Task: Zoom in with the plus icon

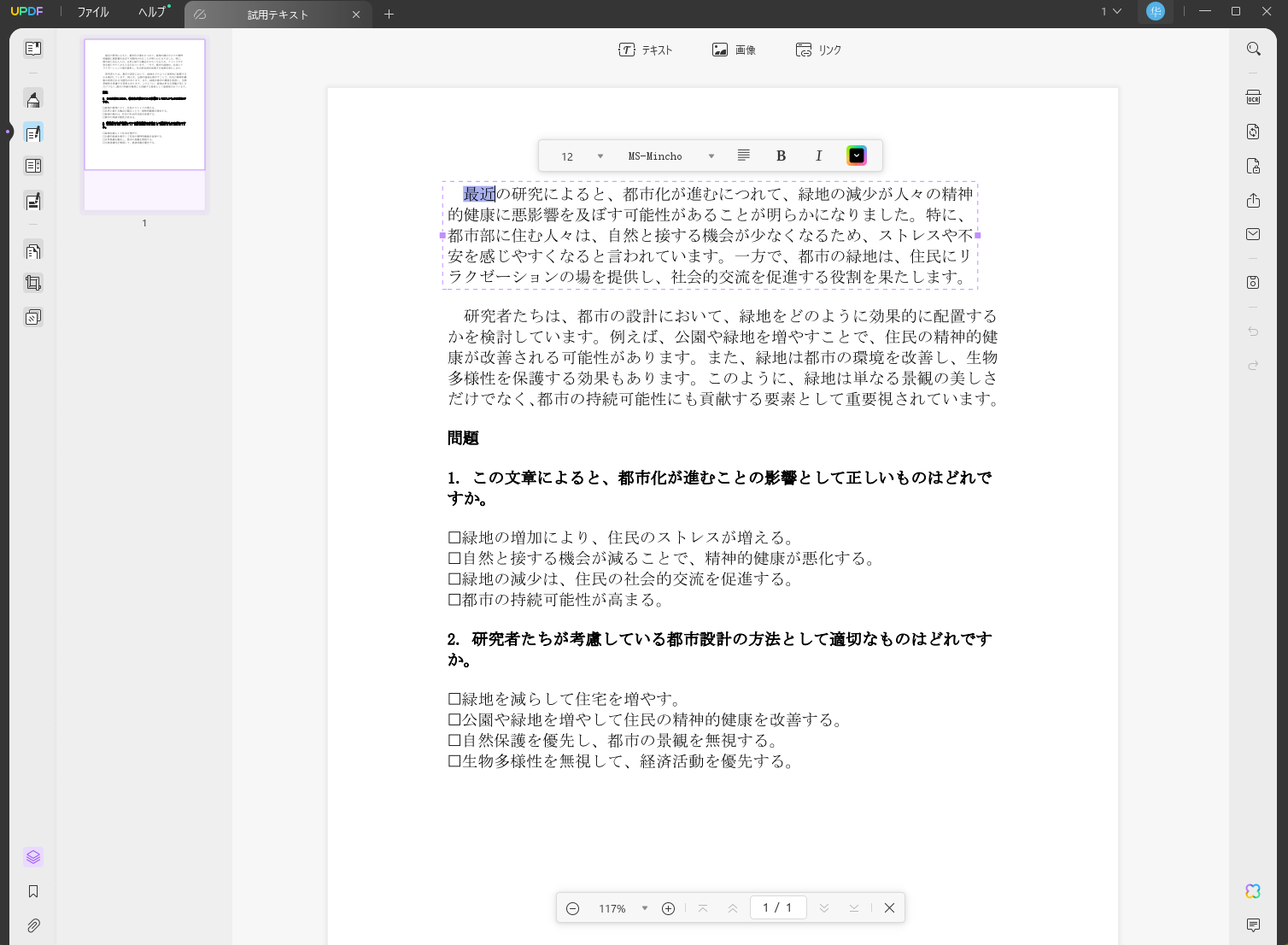Action: [669, 908]
